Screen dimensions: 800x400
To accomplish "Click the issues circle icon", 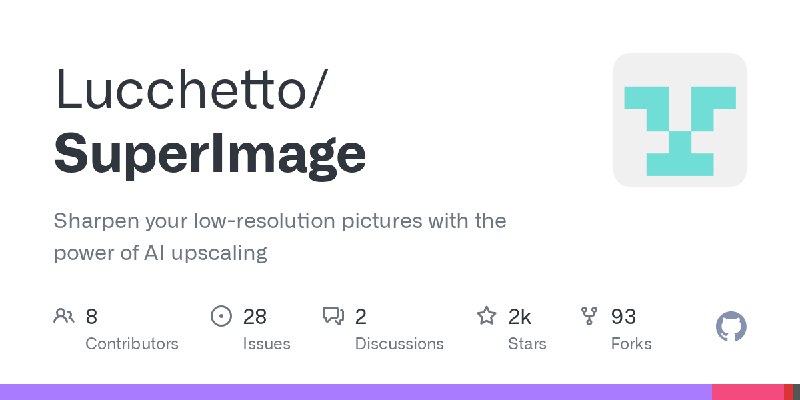I will pos(221,317).
